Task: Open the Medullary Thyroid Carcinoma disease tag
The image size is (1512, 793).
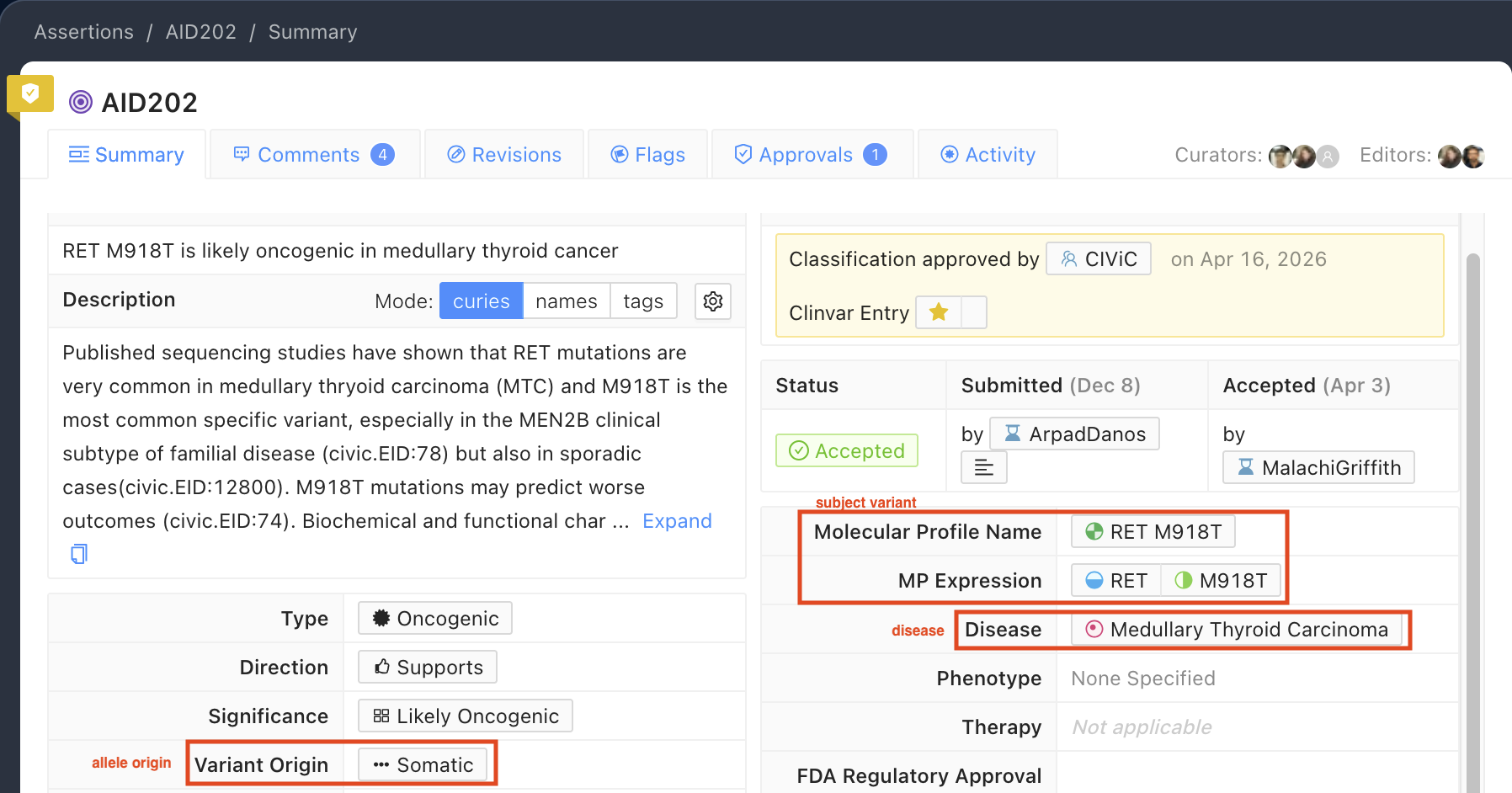Action: click(1237, 630)
